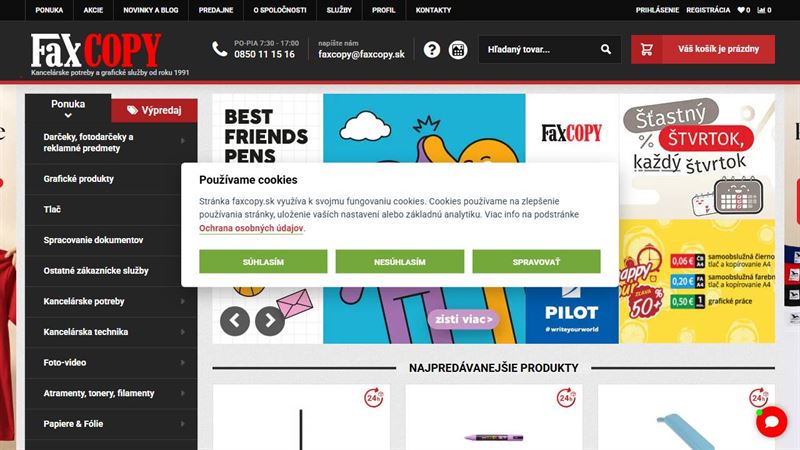
Task: Decline cookies with Nesúhlasím button
Action: click(399, 261)
